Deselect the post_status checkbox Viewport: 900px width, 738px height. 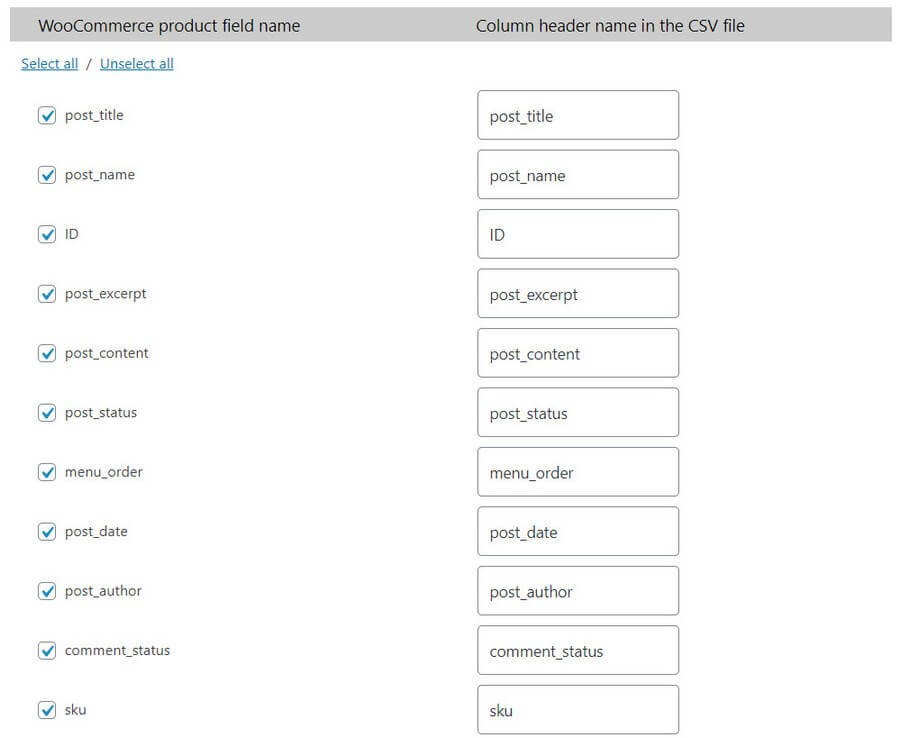[47, 413]
